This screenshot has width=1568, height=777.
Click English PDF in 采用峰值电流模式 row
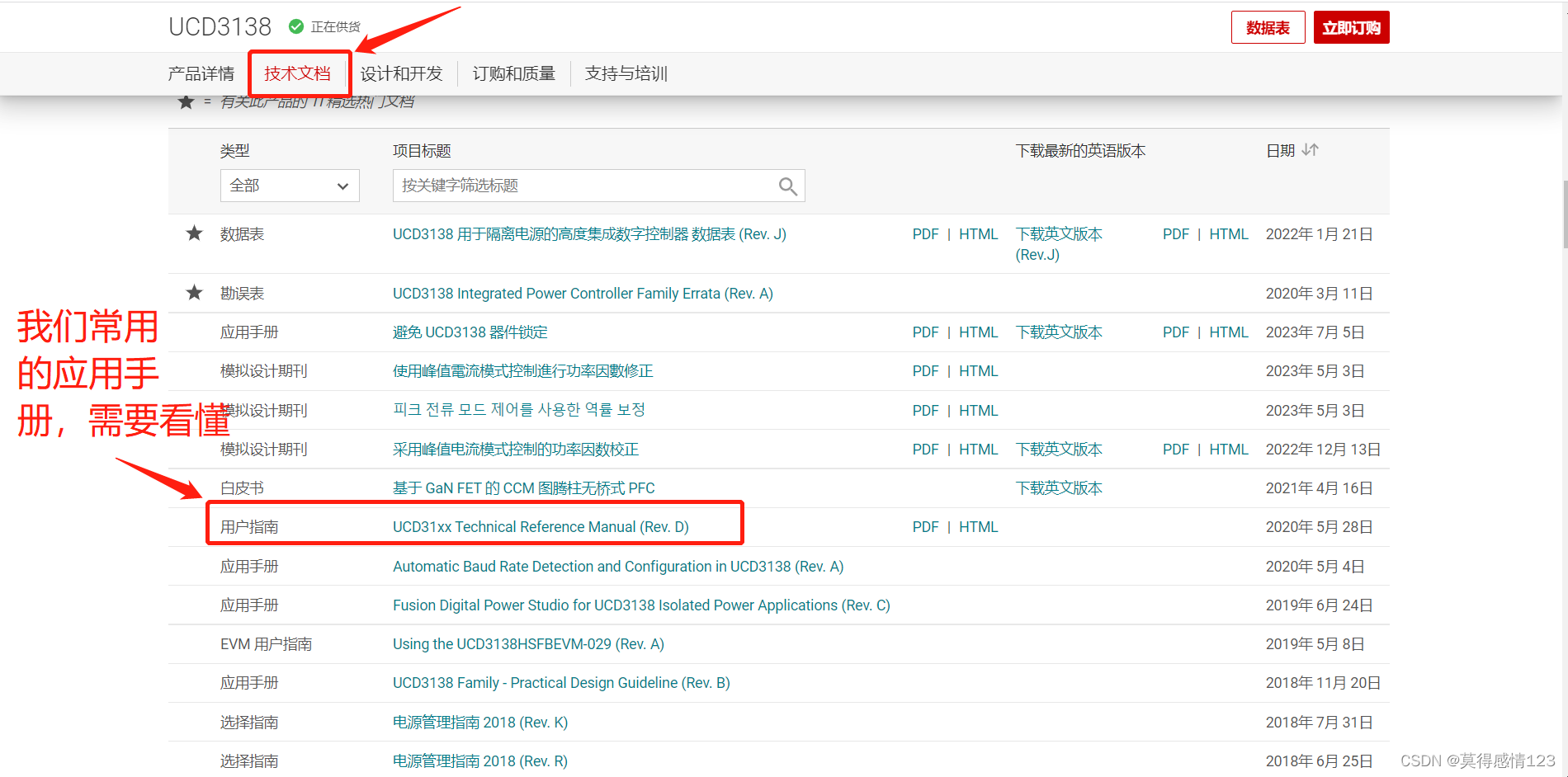(1176, 450)
